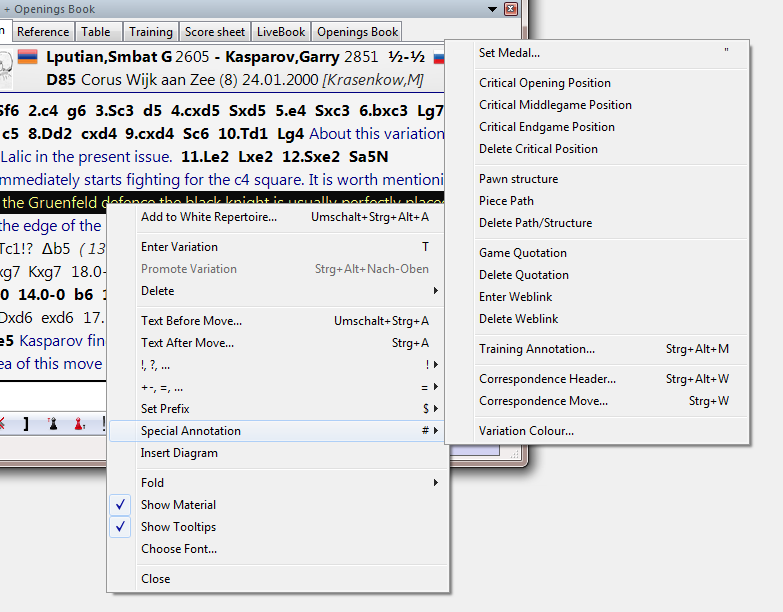Expand the Delete submenu
This screenshot has width=783, height=612.
click(278, 291)
